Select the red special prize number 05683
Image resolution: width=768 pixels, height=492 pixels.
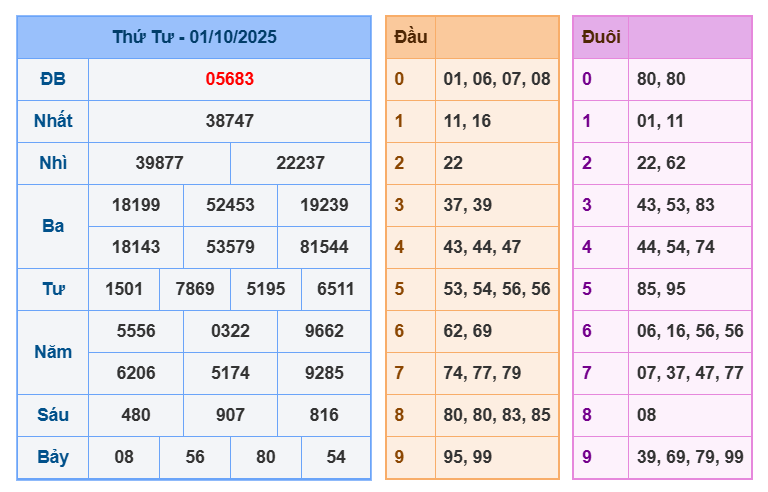point(229,79)
